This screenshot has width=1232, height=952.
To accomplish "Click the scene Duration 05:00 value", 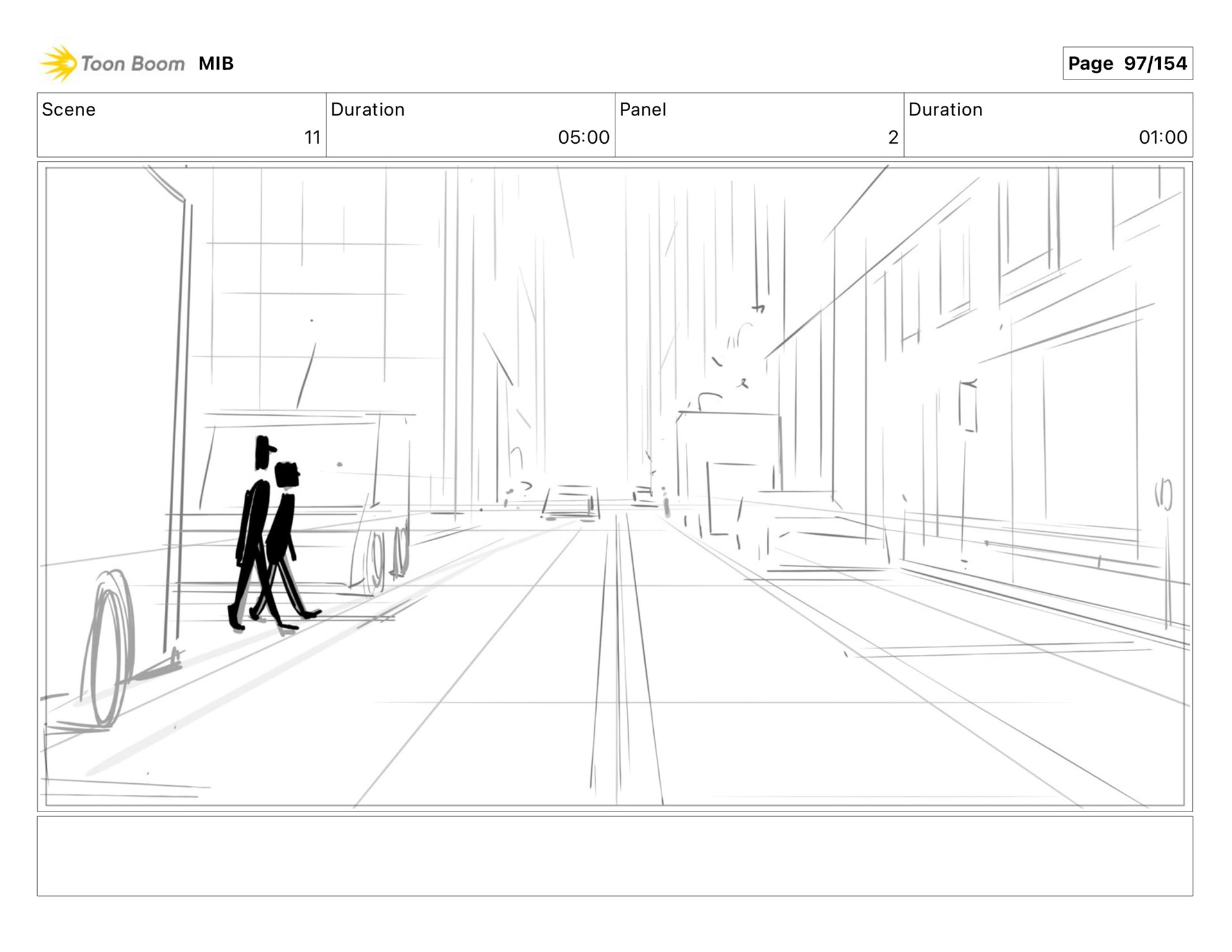I will click(x=583, y=137).
